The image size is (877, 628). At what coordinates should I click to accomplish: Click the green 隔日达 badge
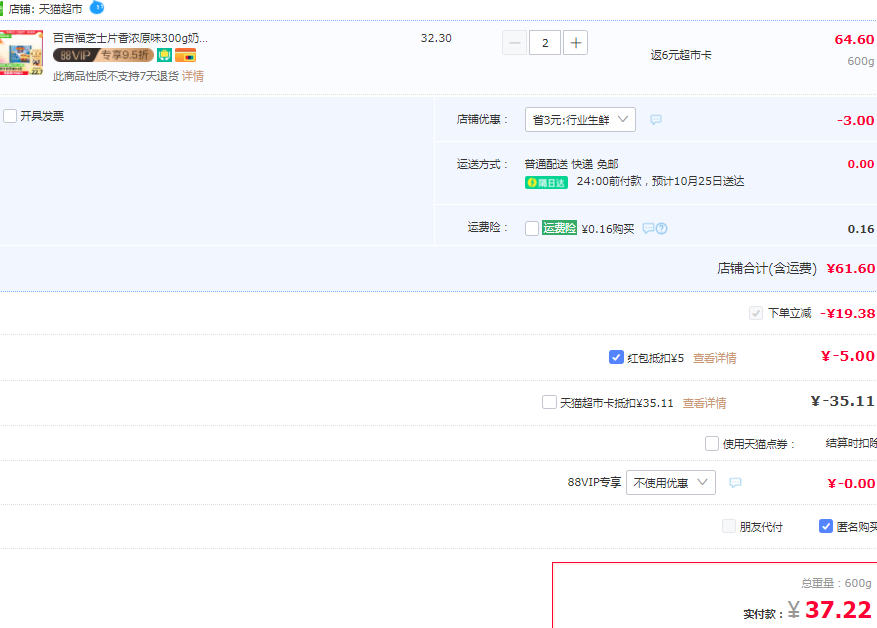point(546,183)
